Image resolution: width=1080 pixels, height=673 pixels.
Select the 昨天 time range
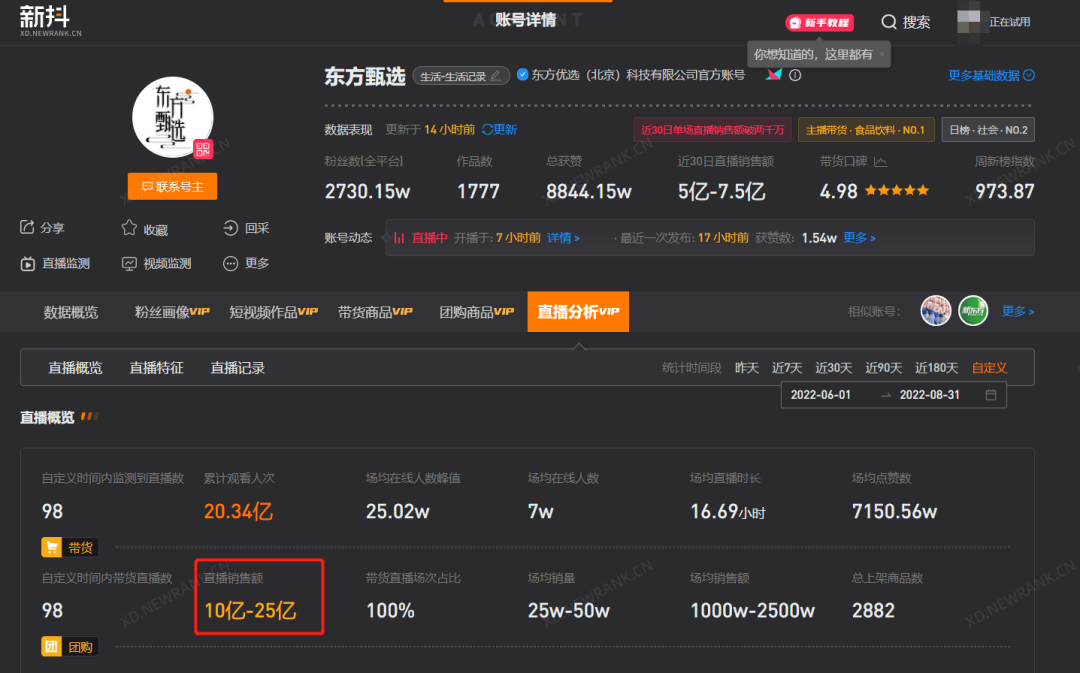pos(747,368)
